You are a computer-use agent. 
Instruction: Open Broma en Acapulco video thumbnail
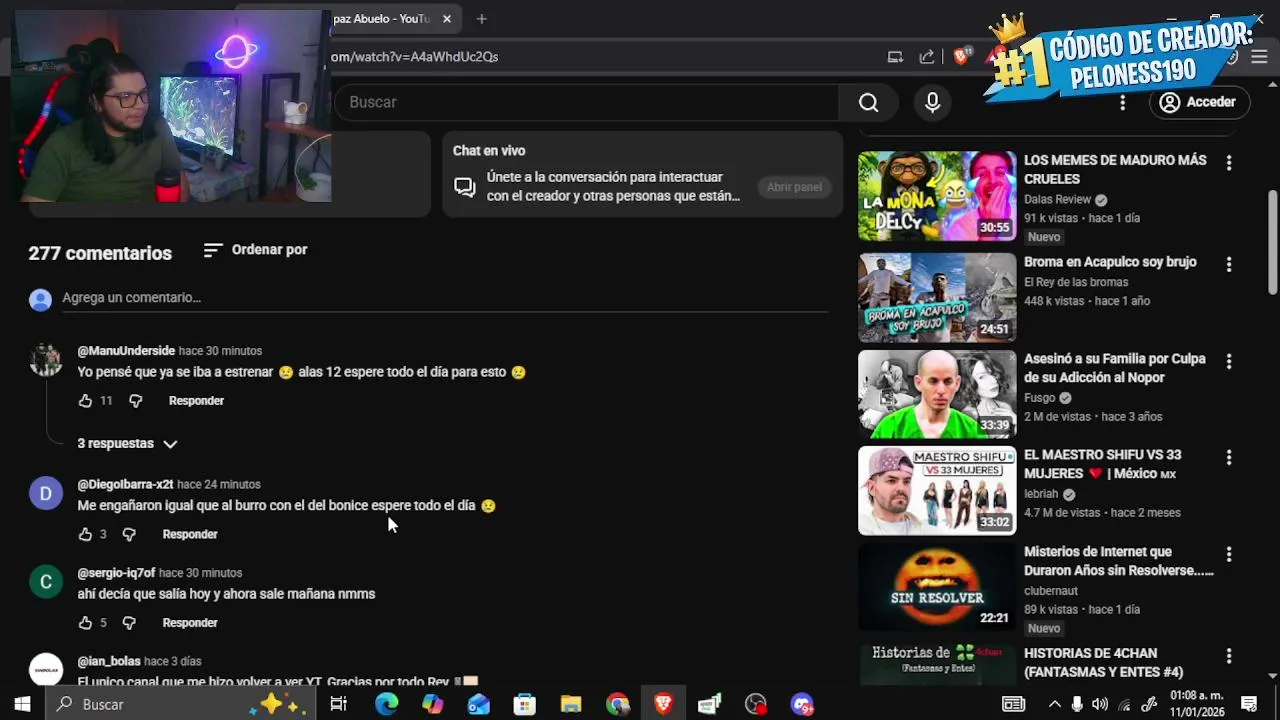coord(937,298)
